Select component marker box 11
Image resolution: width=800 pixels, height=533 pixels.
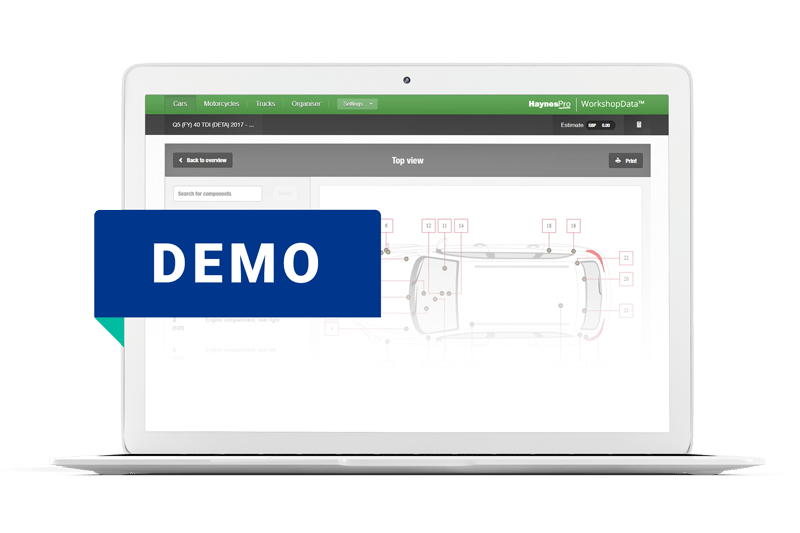pos(444,225)
